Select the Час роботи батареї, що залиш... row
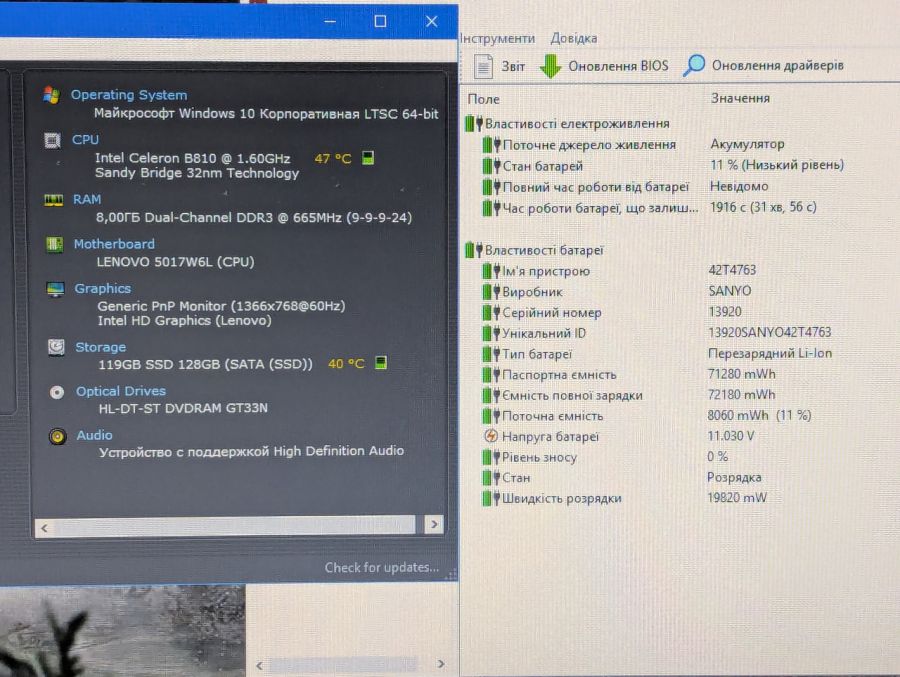 [649, 208]
